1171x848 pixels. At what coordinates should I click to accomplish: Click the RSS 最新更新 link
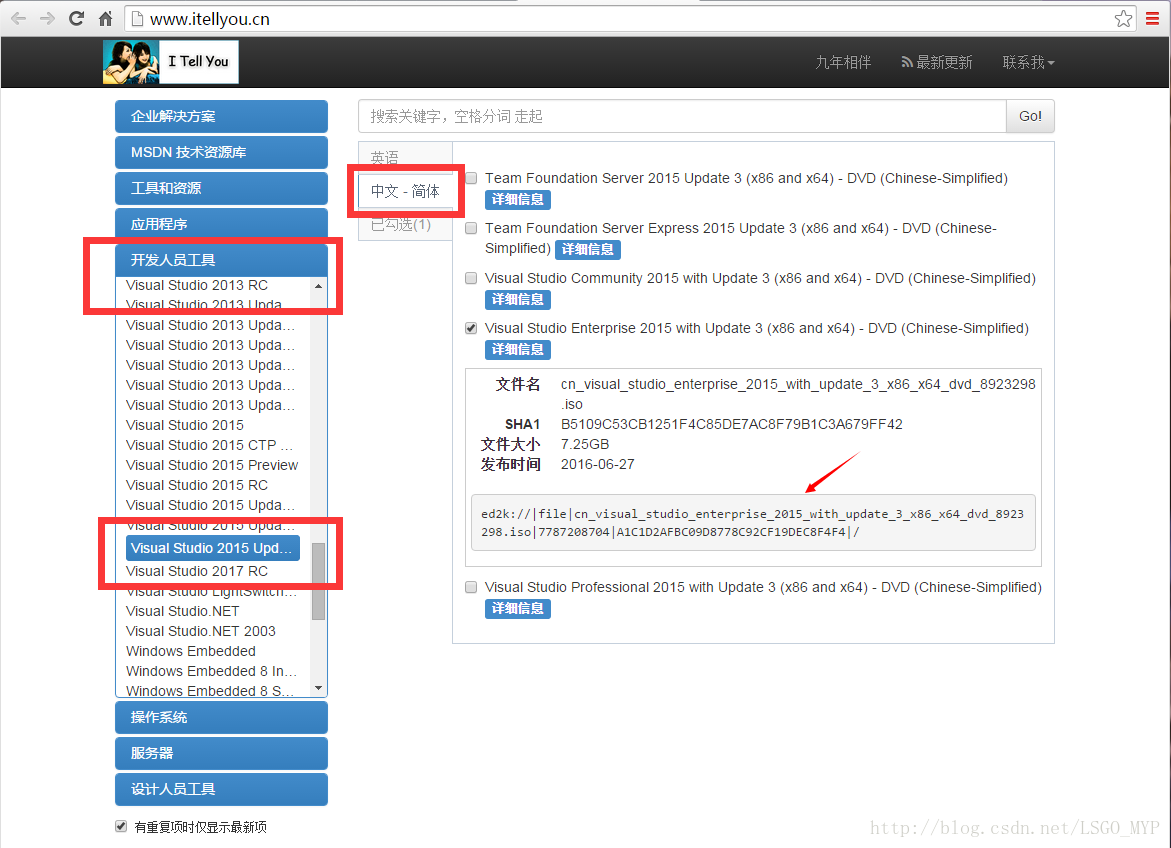tap(937, 62)
